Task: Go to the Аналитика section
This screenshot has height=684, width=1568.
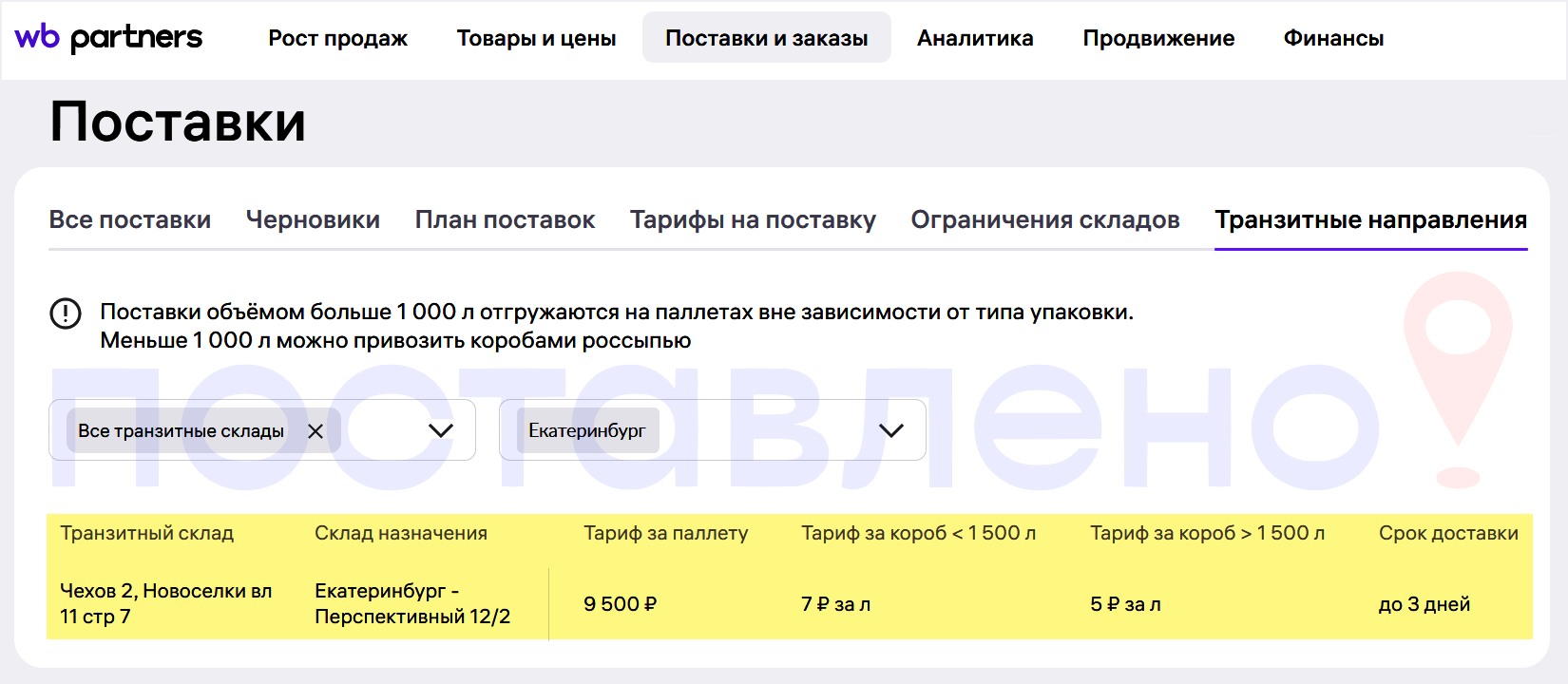Action: click(975, 38)
